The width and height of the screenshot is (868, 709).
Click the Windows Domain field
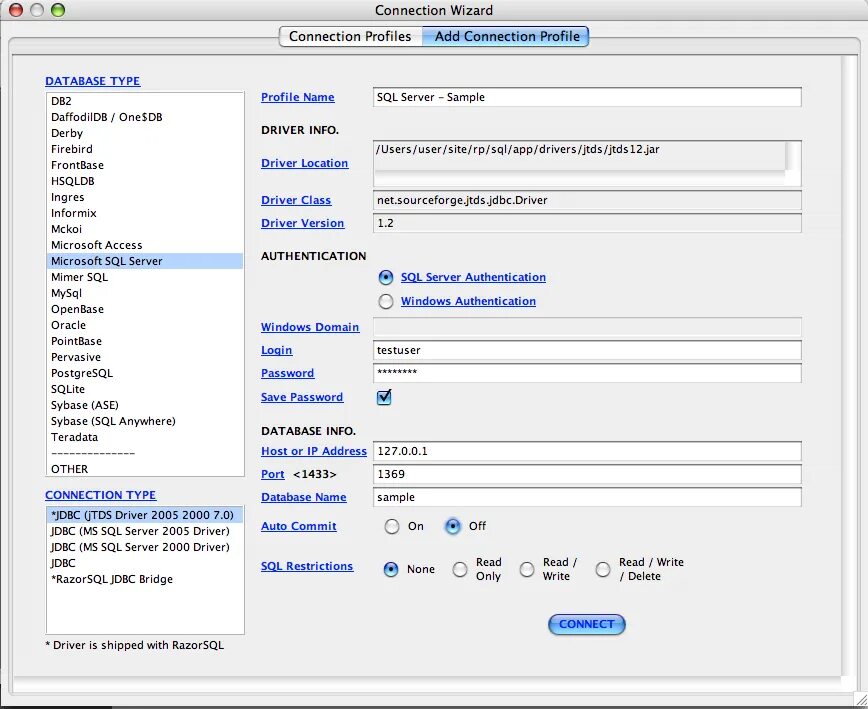click(x=587, y=327)
